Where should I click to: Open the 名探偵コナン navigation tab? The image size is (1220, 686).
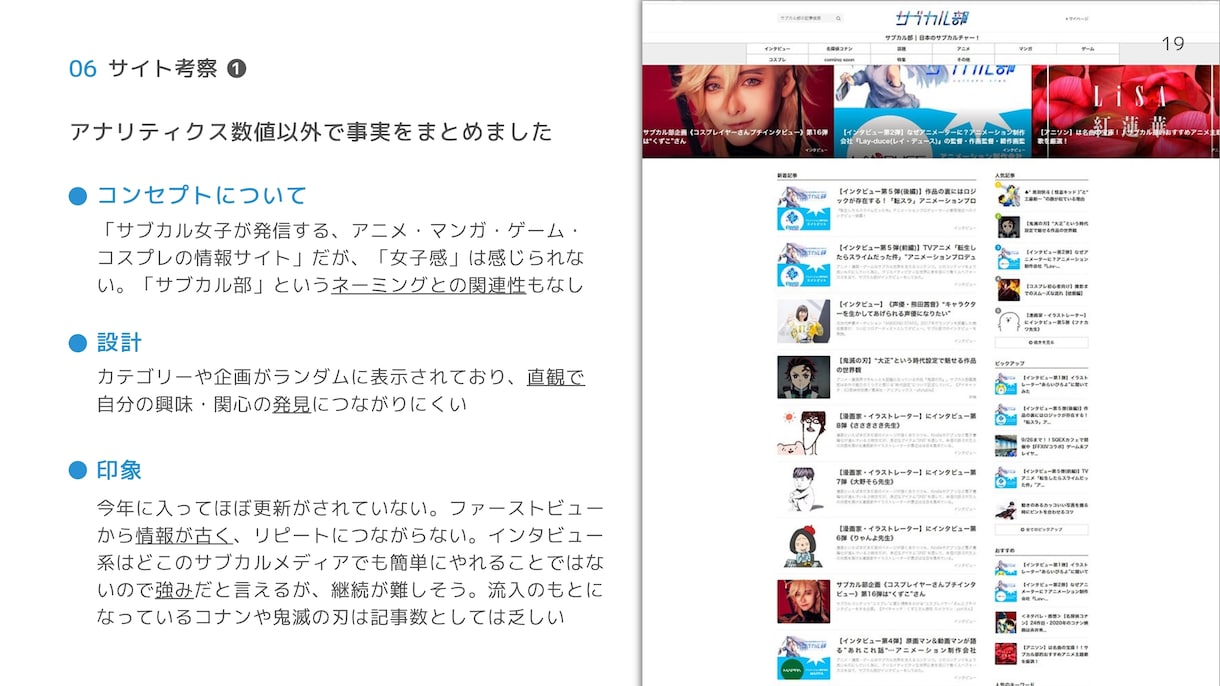[839, 49]
